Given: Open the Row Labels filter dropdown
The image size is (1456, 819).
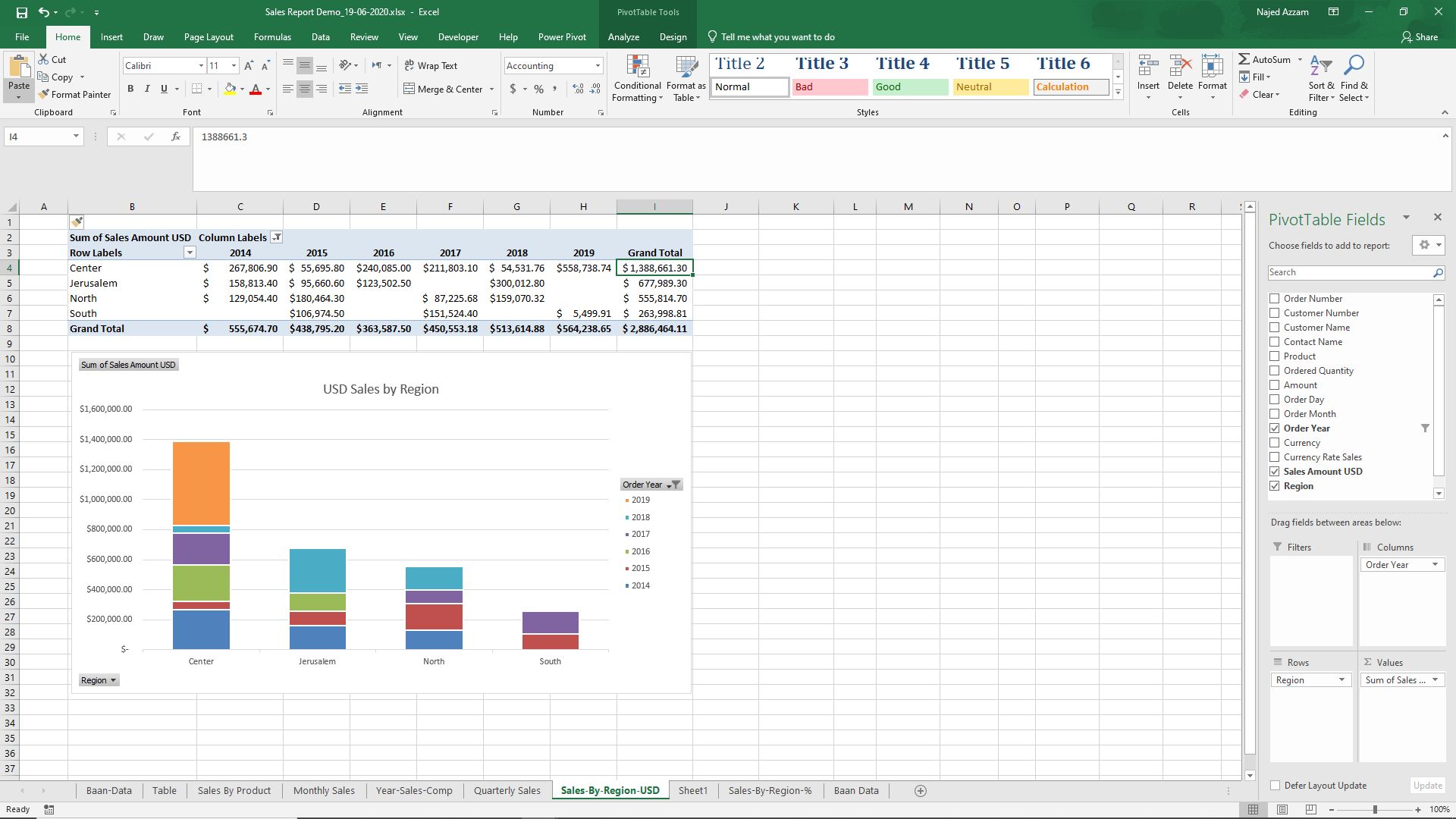Looking at the screenshot, I should [190, 253].
